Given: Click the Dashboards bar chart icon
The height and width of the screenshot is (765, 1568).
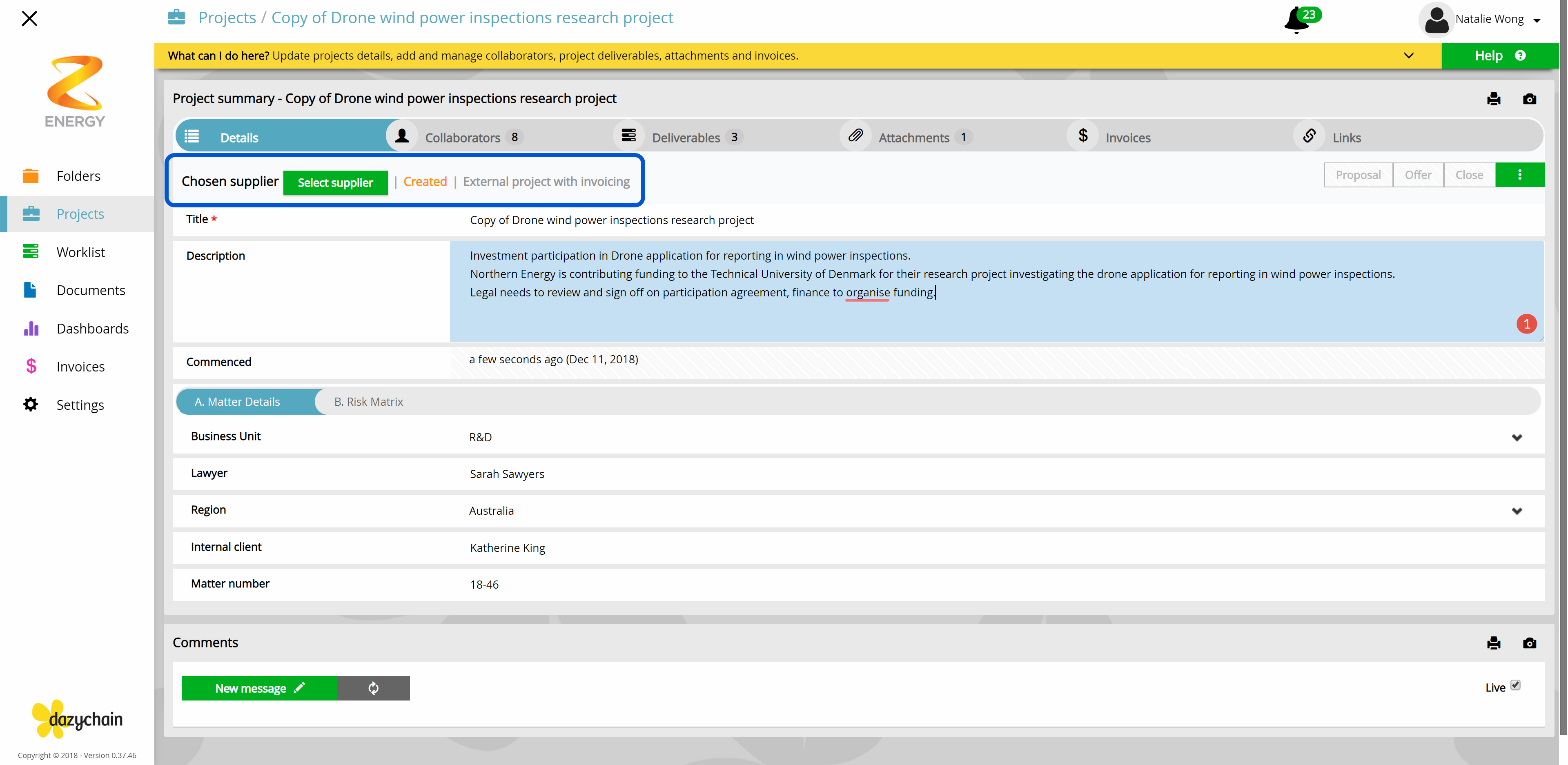Looking at the screenshot, I should [31, 329].
